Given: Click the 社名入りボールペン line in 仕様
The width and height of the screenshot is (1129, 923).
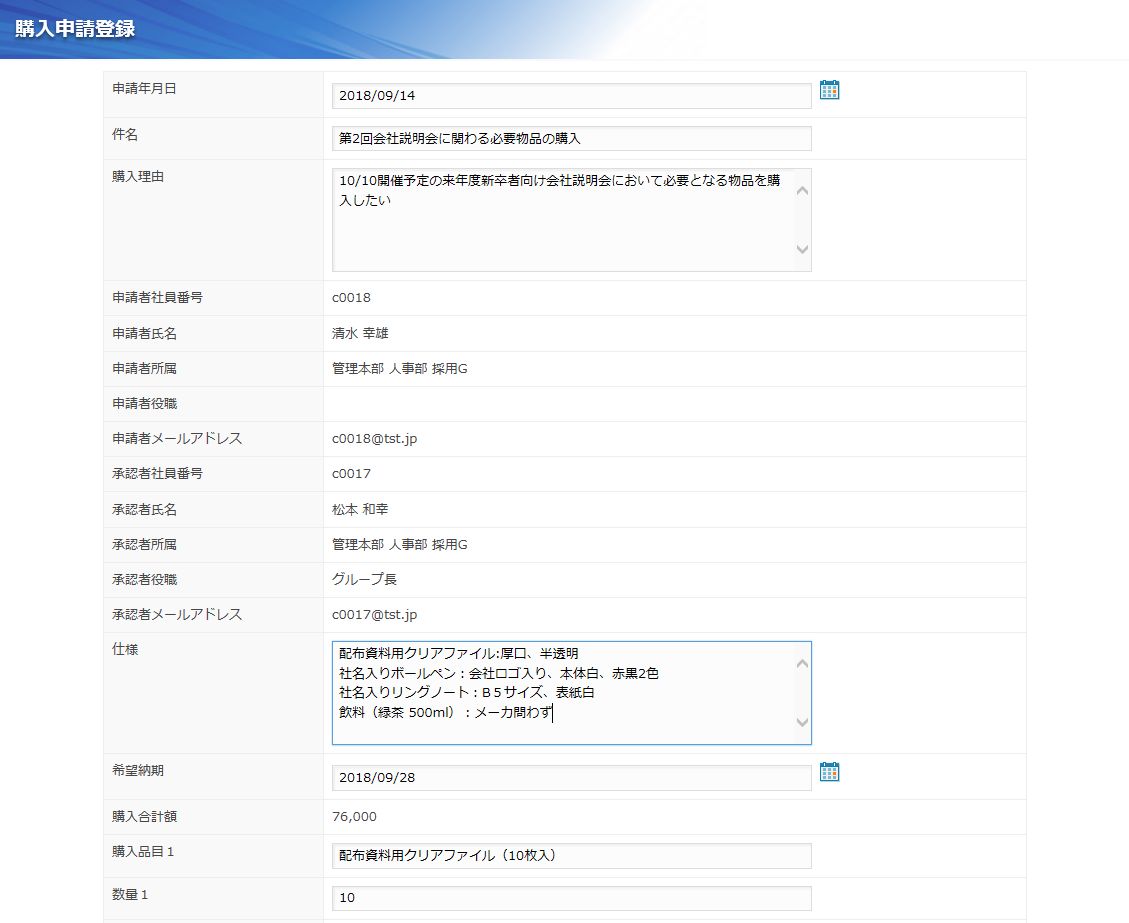Looking at the screenshot, I should click(x=499, y=673).
